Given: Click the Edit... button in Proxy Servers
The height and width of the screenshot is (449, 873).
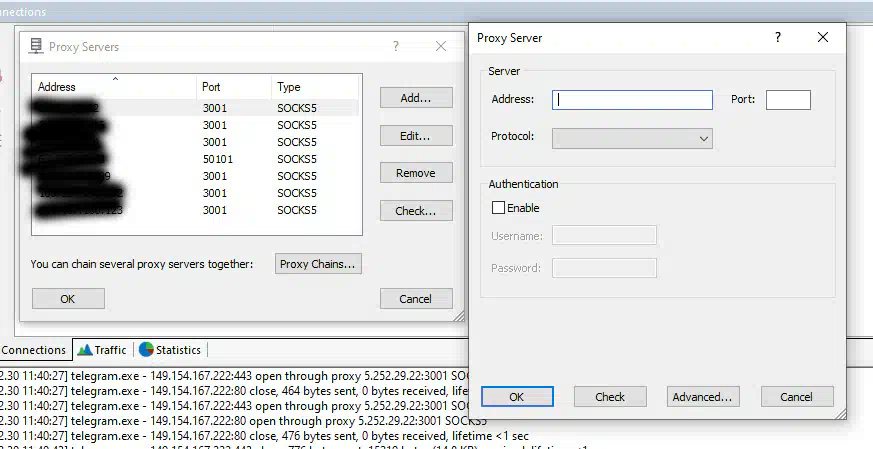Looking at the screenshot, I should (416, 136).
